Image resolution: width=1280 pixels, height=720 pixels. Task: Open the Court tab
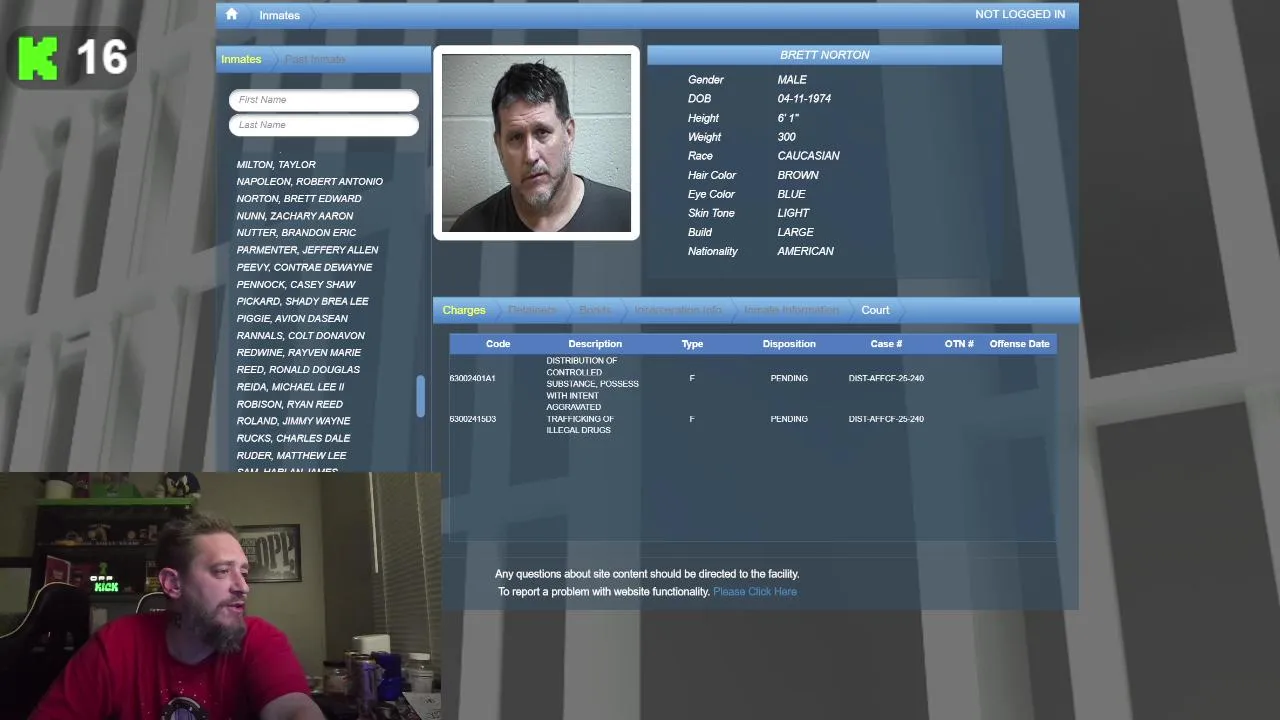(875, 310)
